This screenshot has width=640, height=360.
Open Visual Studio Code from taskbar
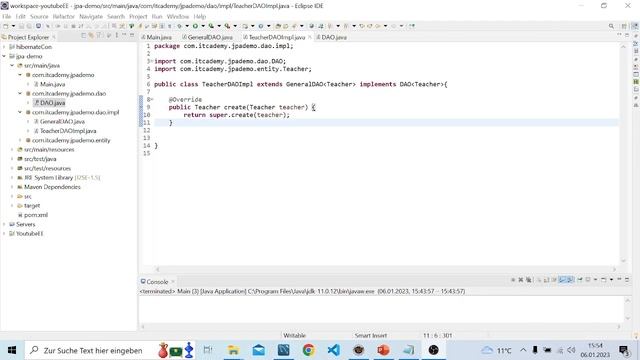click(x=333, y=350)
